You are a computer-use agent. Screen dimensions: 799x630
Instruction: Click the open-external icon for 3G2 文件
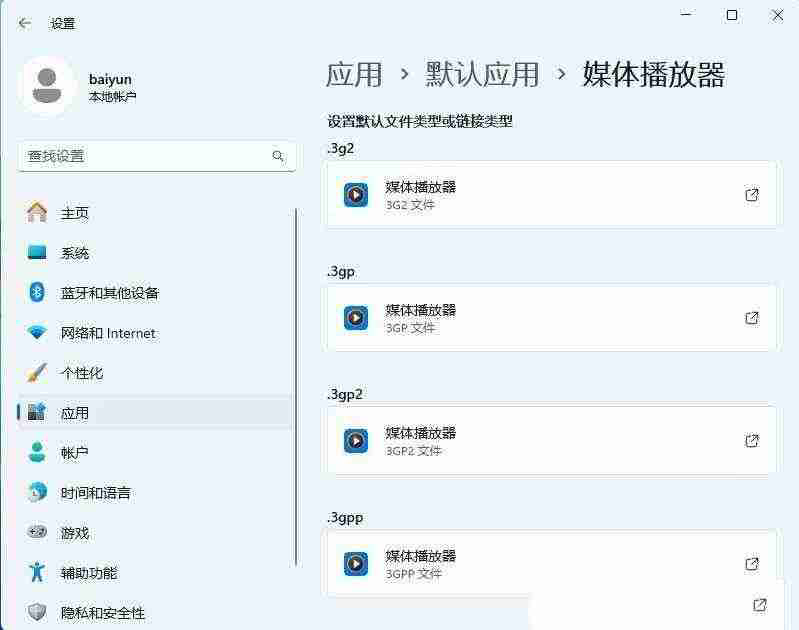752,195
